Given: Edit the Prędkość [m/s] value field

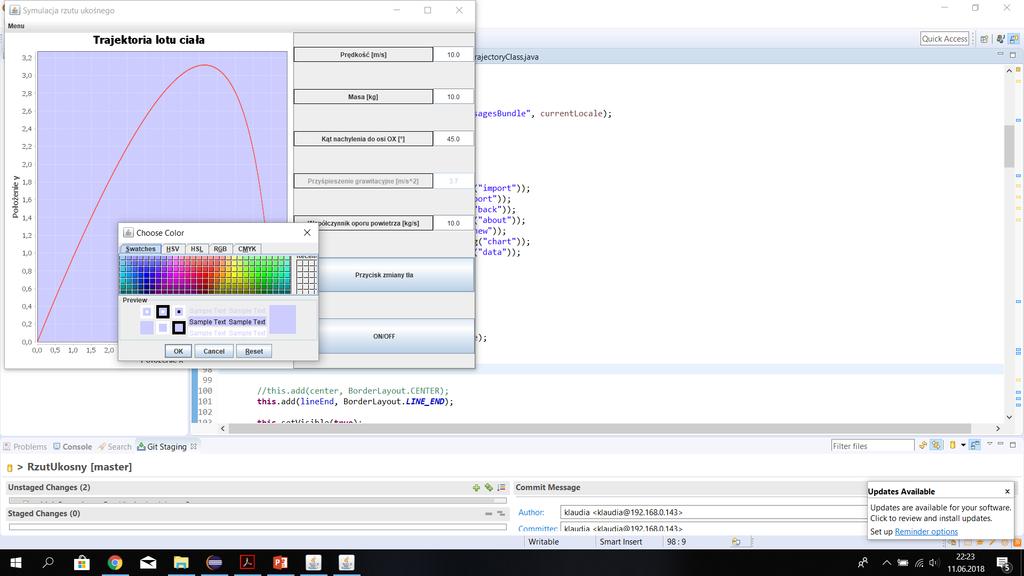Looking at the screenshot, I should (x=453, y=55).
